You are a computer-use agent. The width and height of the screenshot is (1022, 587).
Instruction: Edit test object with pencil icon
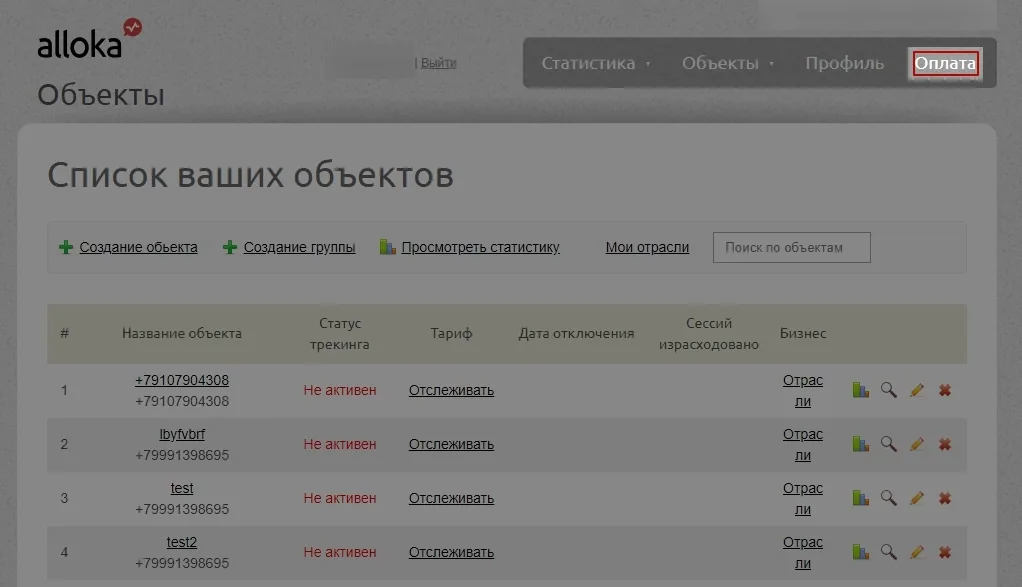[916, 498]
